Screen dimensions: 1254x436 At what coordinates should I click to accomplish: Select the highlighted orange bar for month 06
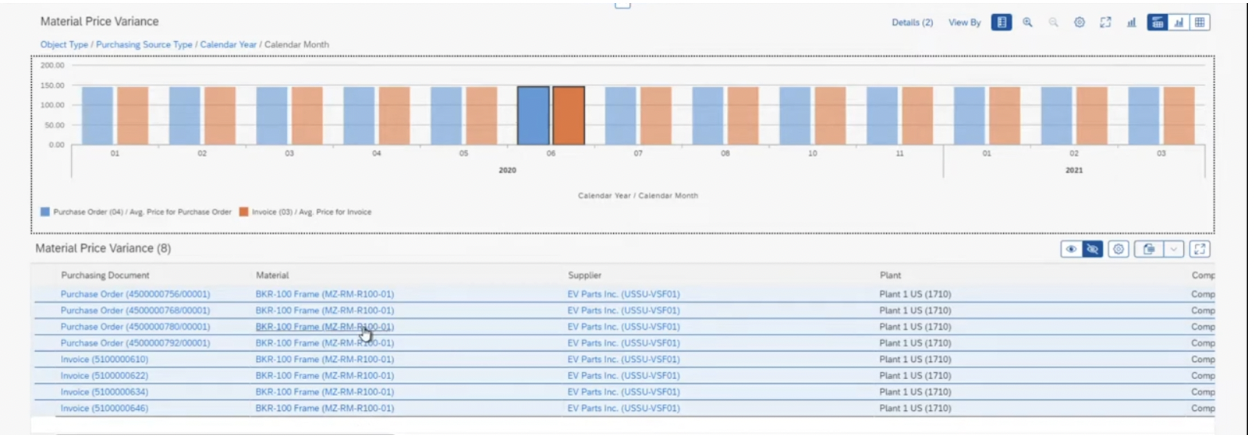[x=569, y=115]
